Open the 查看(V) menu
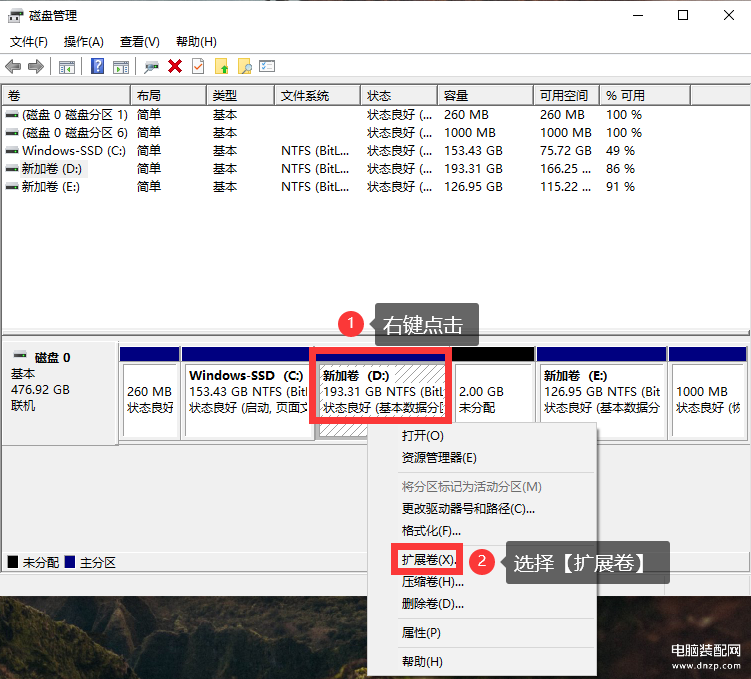Image resolution: width=751 pixels, height=679 pixels. pyautogui.click(x=139, y=41)
